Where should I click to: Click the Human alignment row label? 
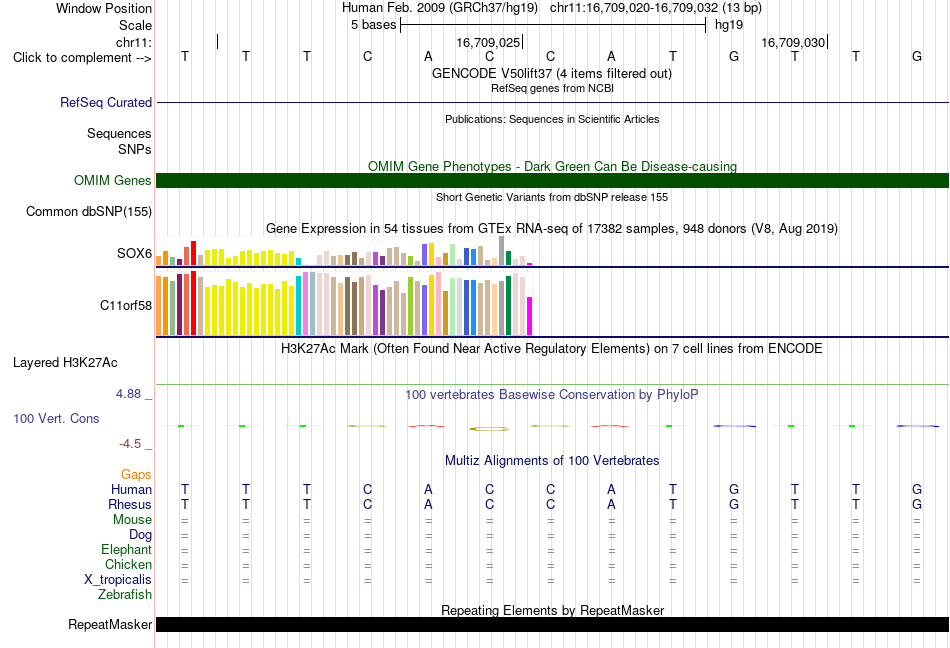pyautogui.click(x=131, y=489)
